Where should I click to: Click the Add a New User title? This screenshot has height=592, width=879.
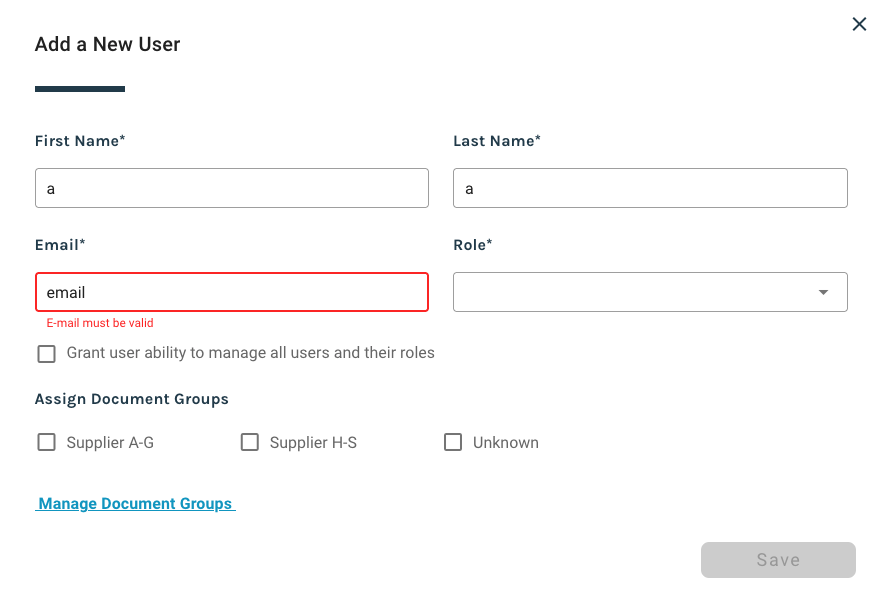(x=107, y=44)
